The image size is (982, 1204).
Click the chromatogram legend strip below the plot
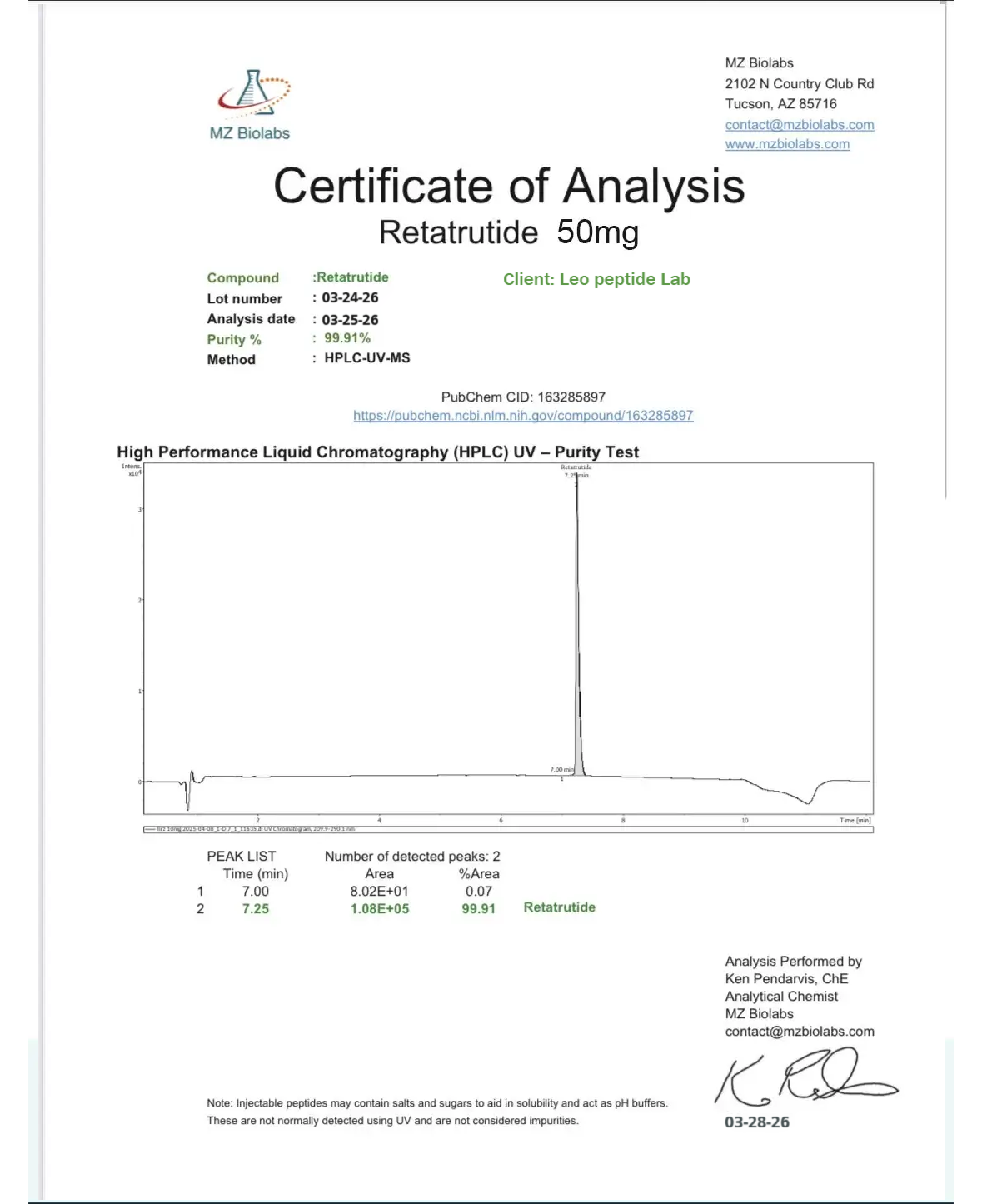click(x=508, y=829)
